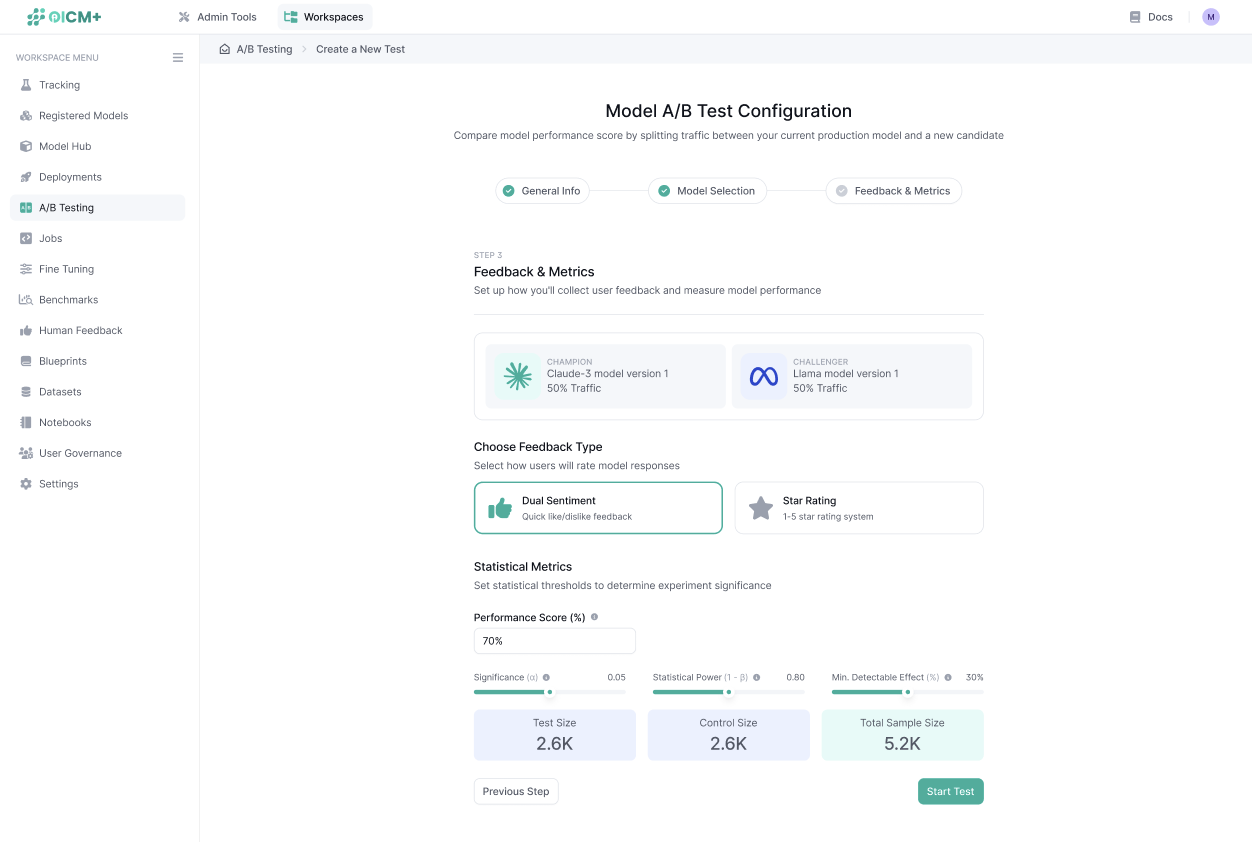Select Dual Sentiment feedback type
The width and height of the screenshot is (1252, 842).
coord(598,508)
